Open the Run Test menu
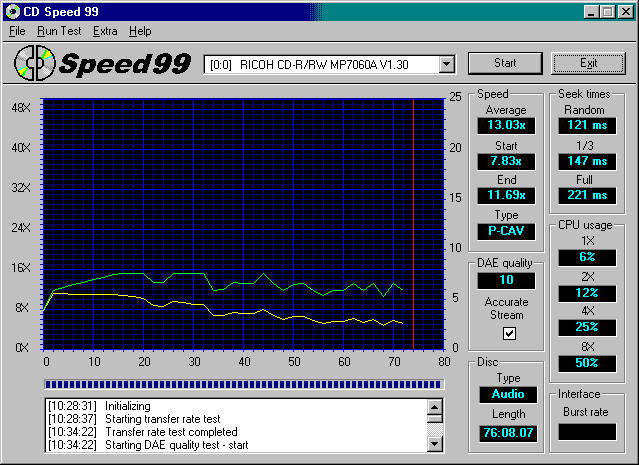Screen dimensions: 639x465 (59, 31)
